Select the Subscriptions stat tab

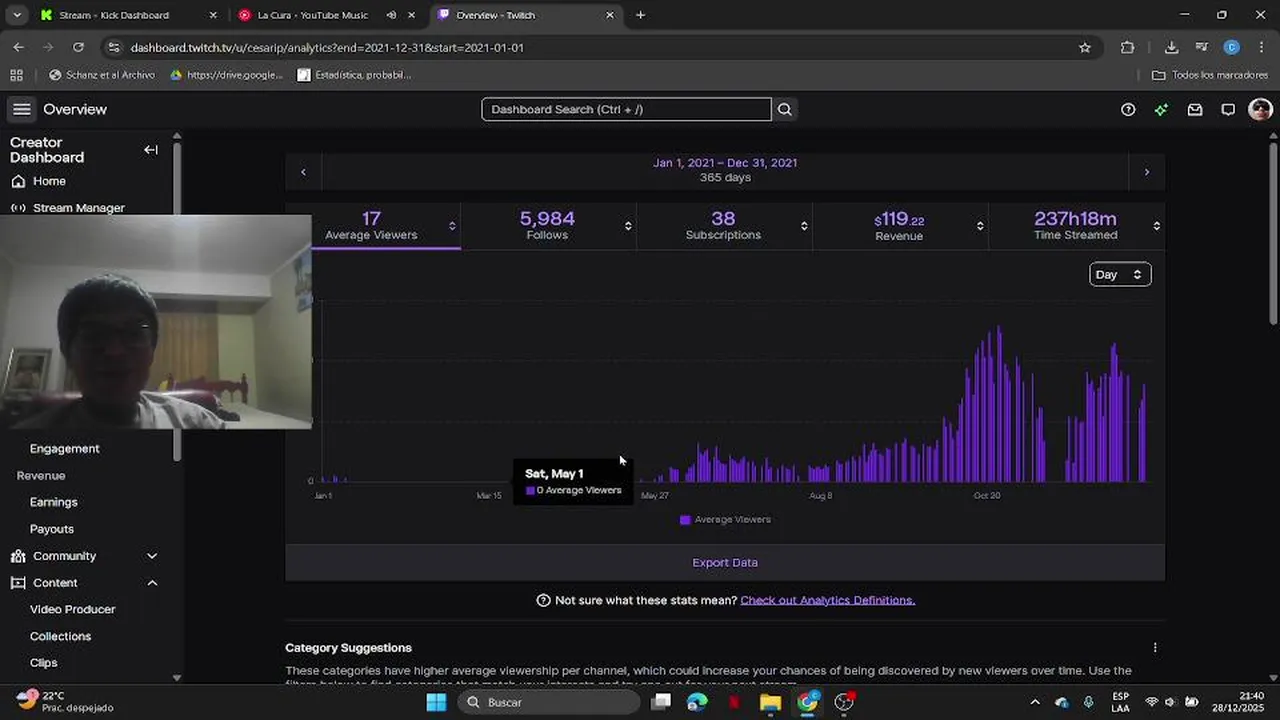pyautogui.click(x=724, y=226)
